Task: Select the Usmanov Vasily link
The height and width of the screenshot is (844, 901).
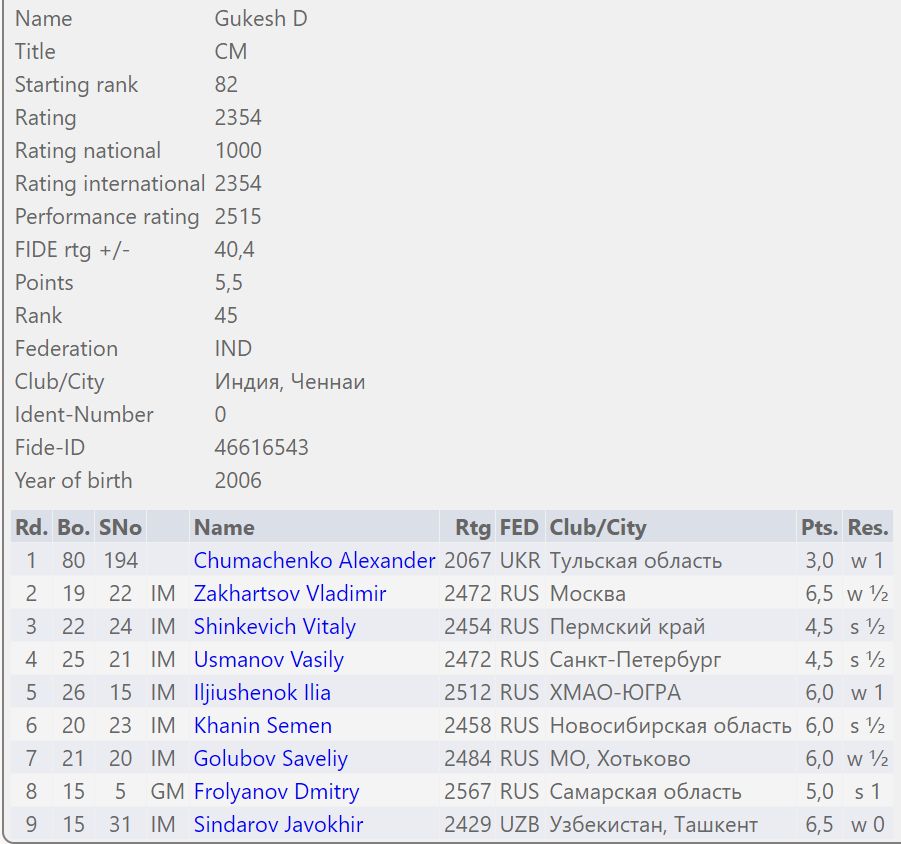Action: coord(268,659)
